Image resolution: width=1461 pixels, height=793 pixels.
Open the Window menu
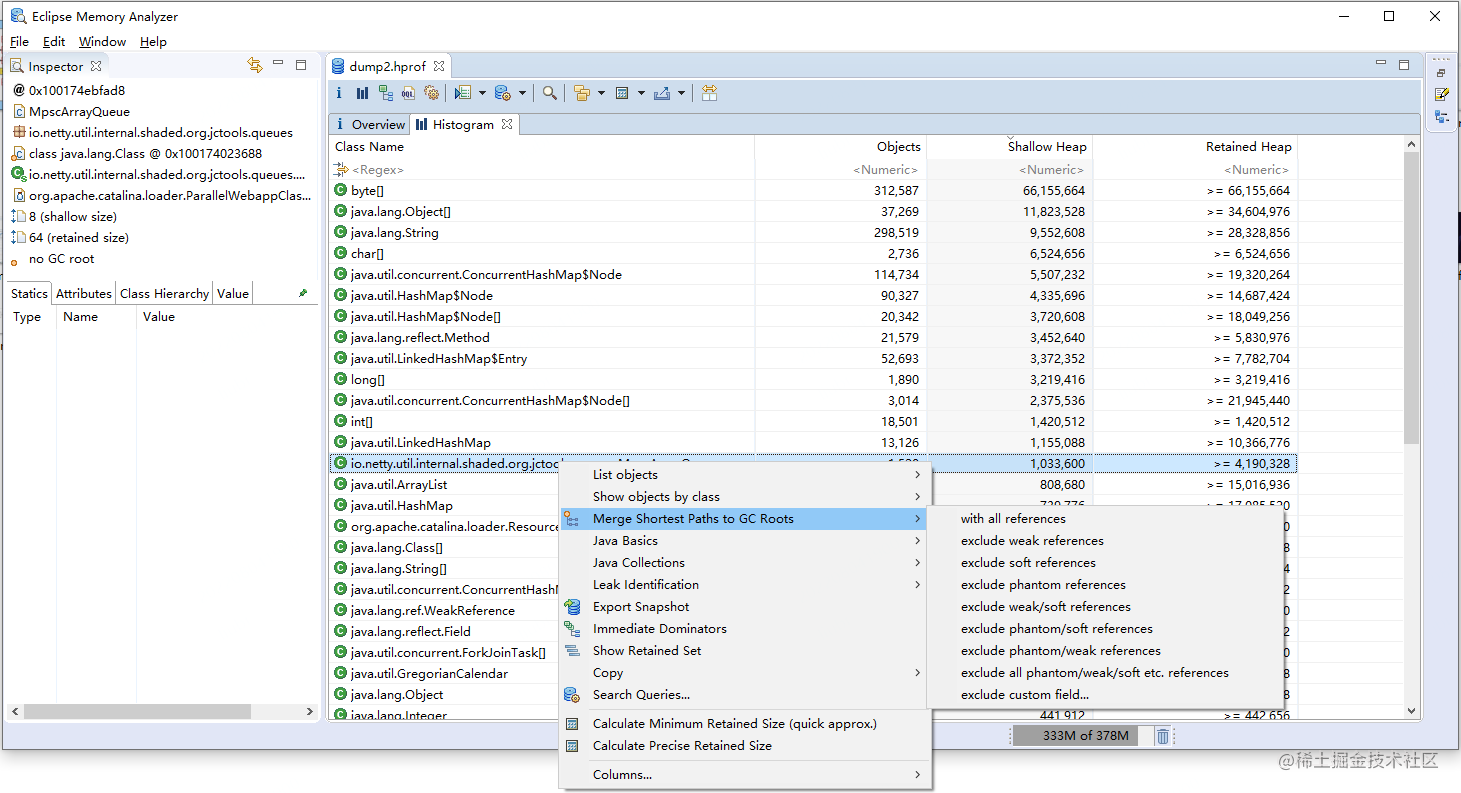(x=102, y=42)
